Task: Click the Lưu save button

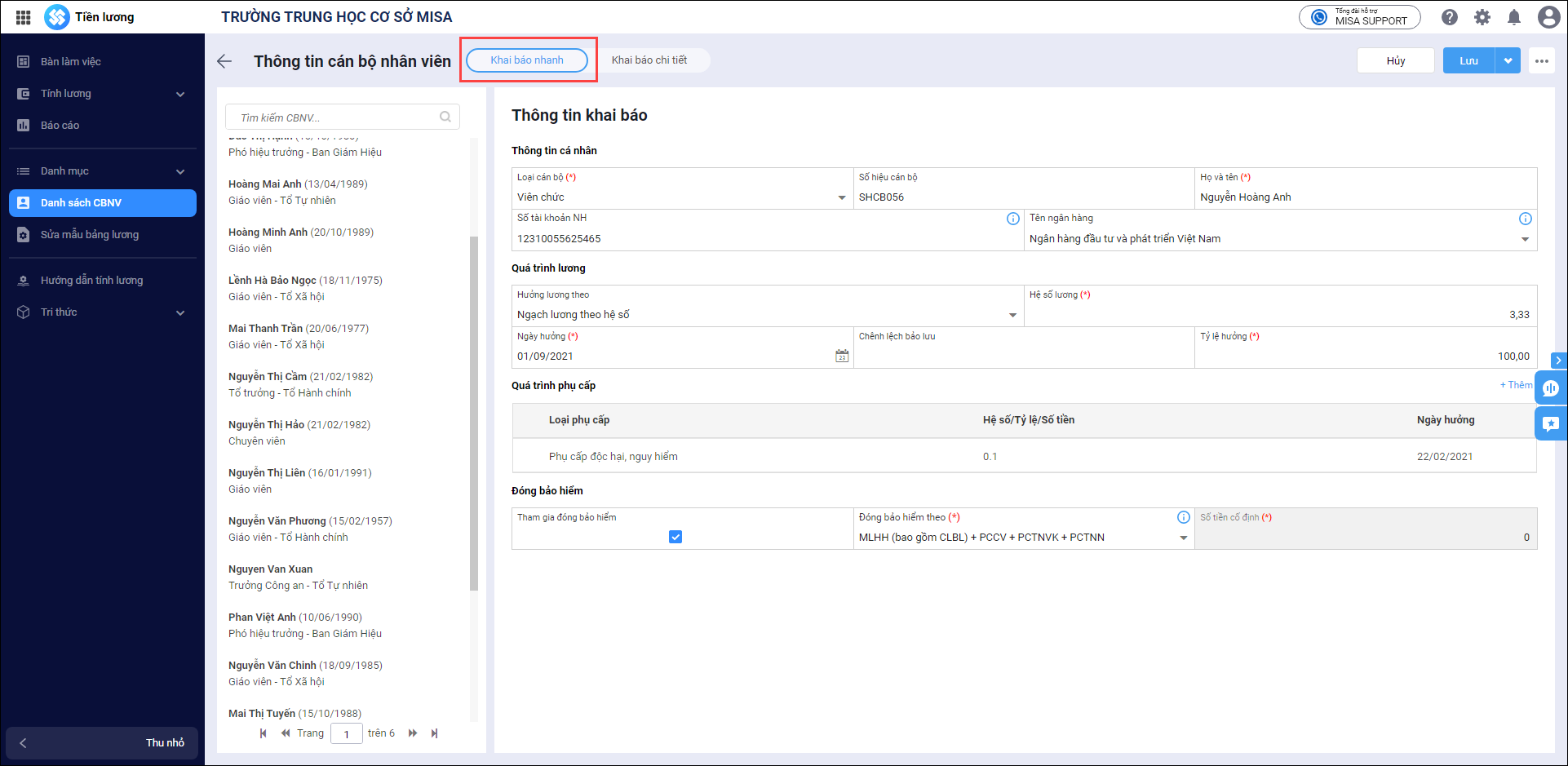Action: pyautogui.click(x=1468, y=60)
